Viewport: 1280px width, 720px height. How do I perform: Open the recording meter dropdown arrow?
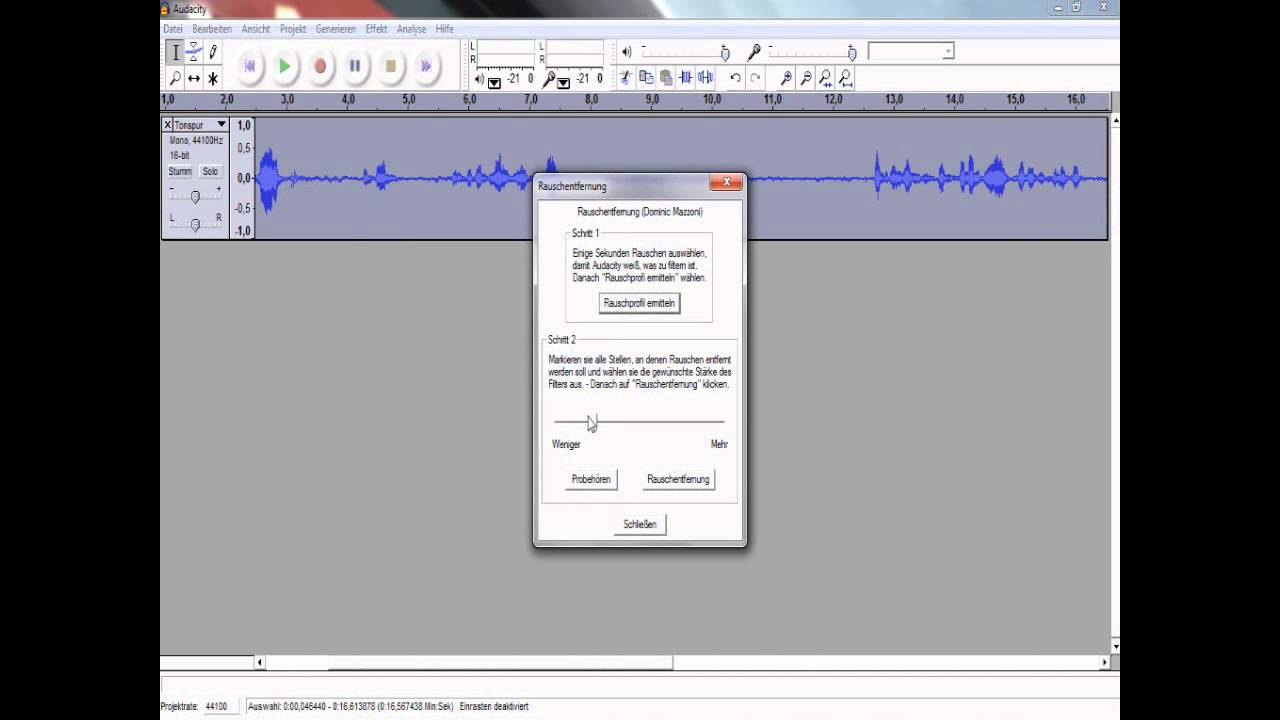(563, 83)
